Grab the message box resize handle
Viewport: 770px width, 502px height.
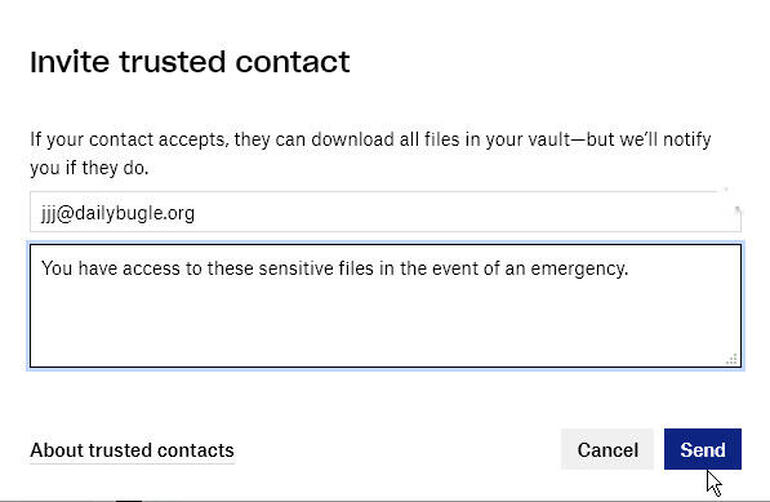pyautogui.click(x=732, y=359)
